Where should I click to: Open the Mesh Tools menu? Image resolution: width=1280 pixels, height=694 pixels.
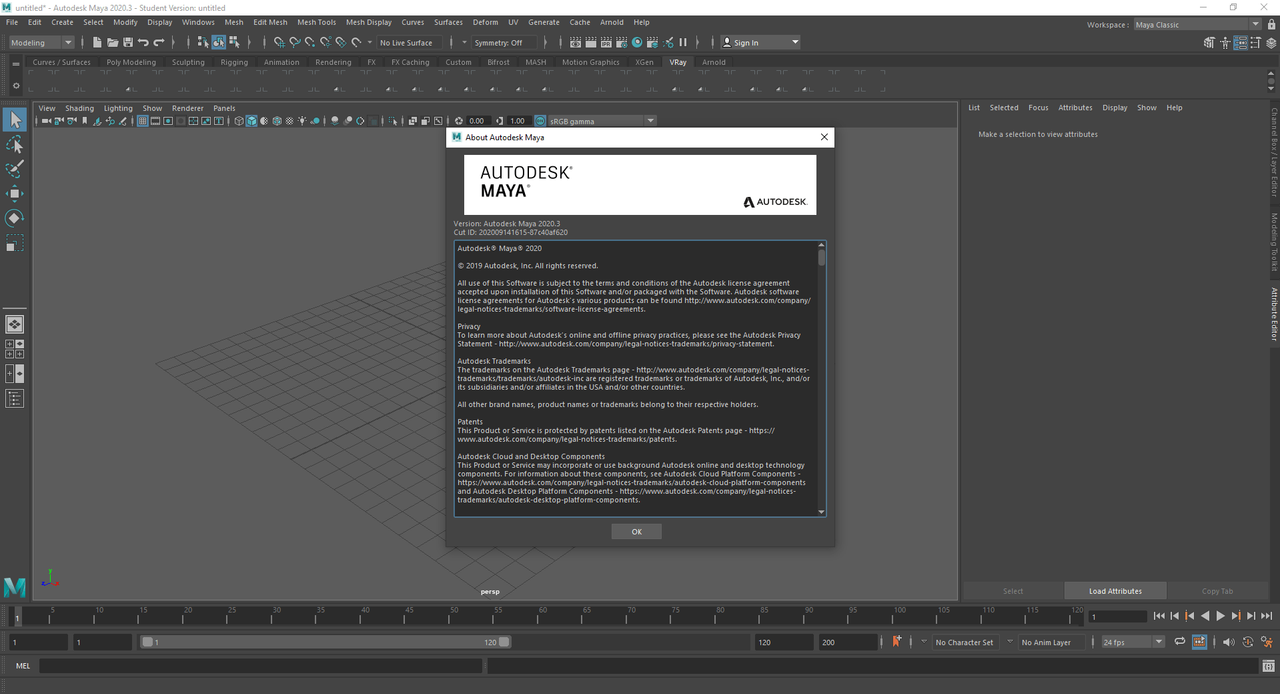[317, 22]
